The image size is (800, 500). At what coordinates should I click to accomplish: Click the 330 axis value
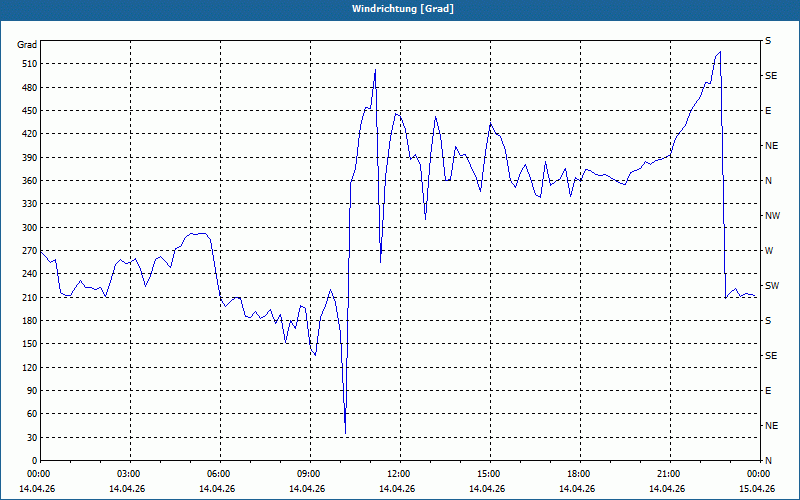(x=30, y=204)
